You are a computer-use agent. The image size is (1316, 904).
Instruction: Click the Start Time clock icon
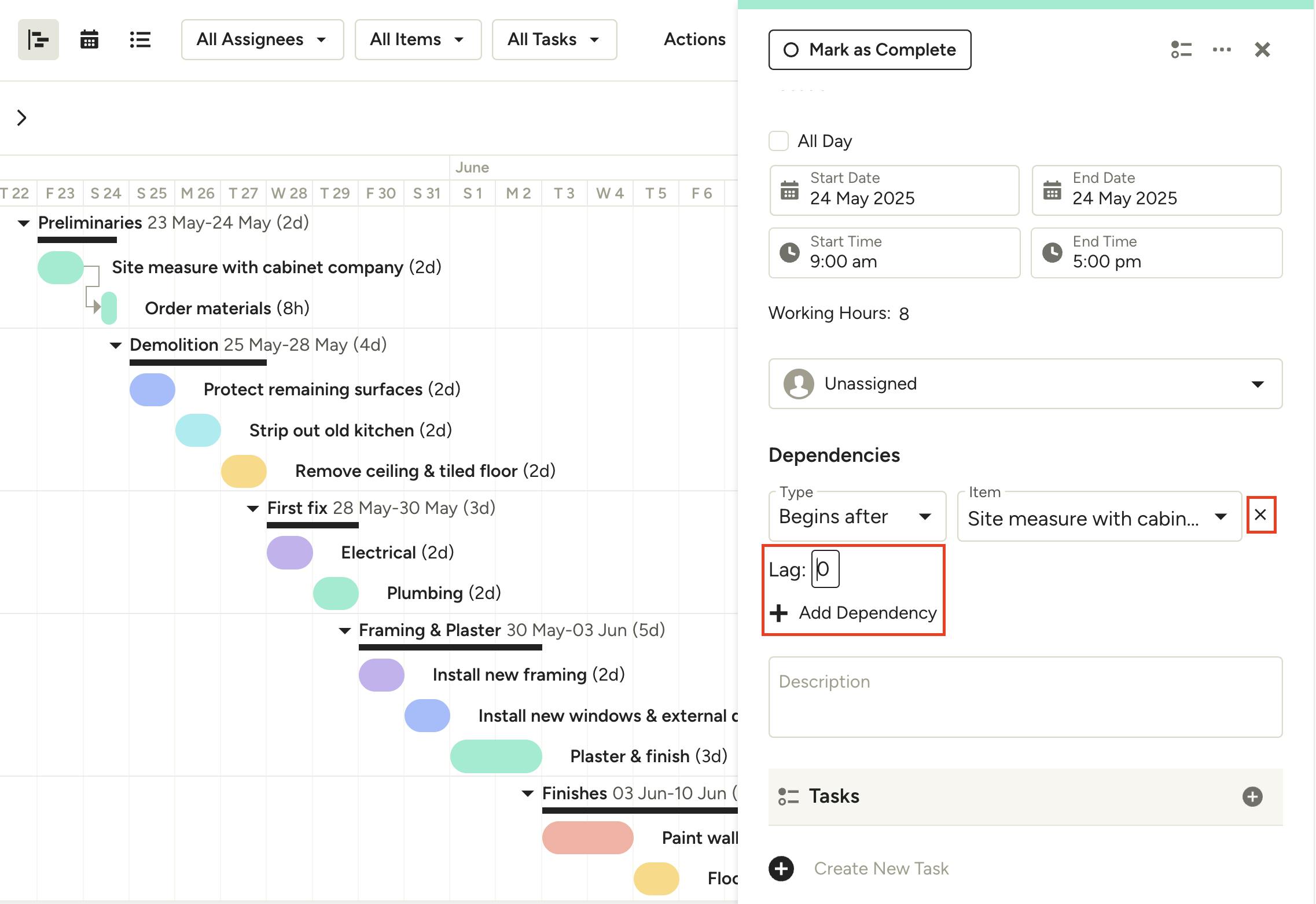(789, 252)
